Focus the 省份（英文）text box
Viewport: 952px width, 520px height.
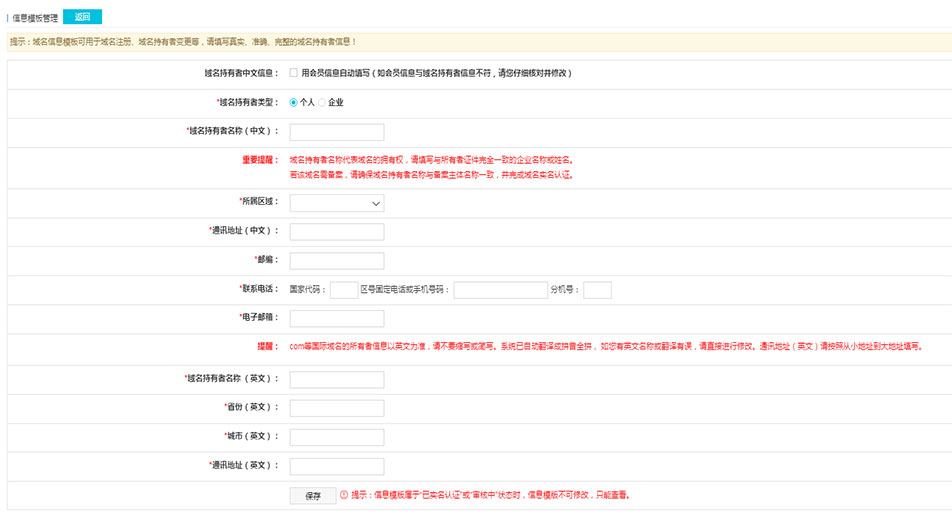pyautogui.click(x=336, y=408)
